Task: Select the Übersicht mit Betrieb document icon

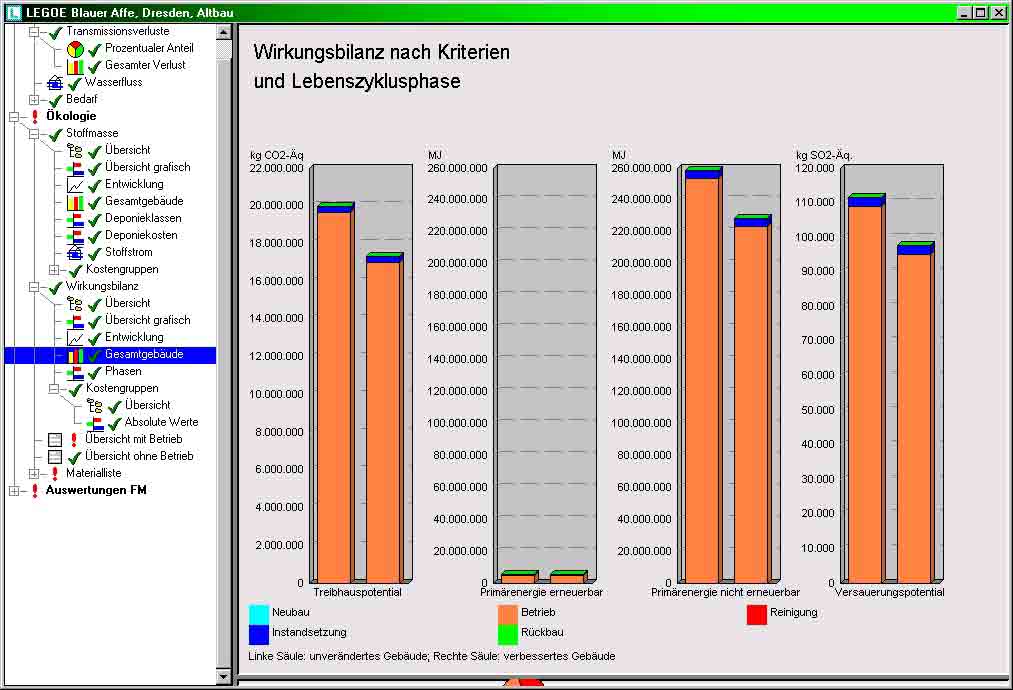Action: point(55,438)
